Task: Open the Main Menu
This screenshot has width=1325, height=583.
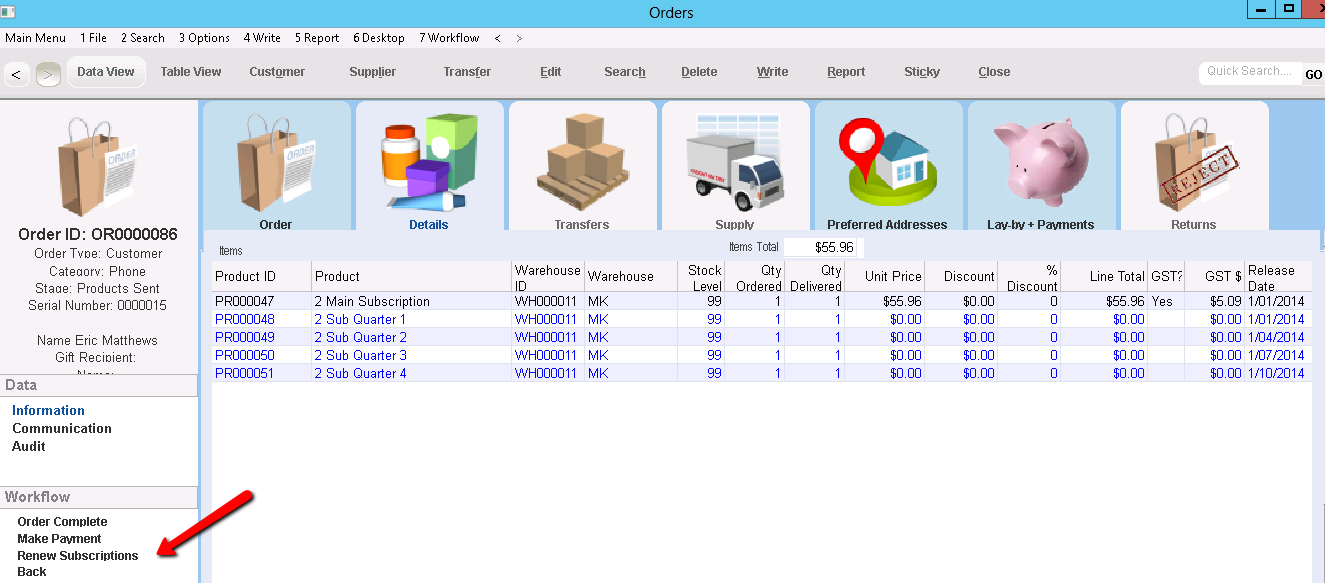Action: tap(36, 38)
